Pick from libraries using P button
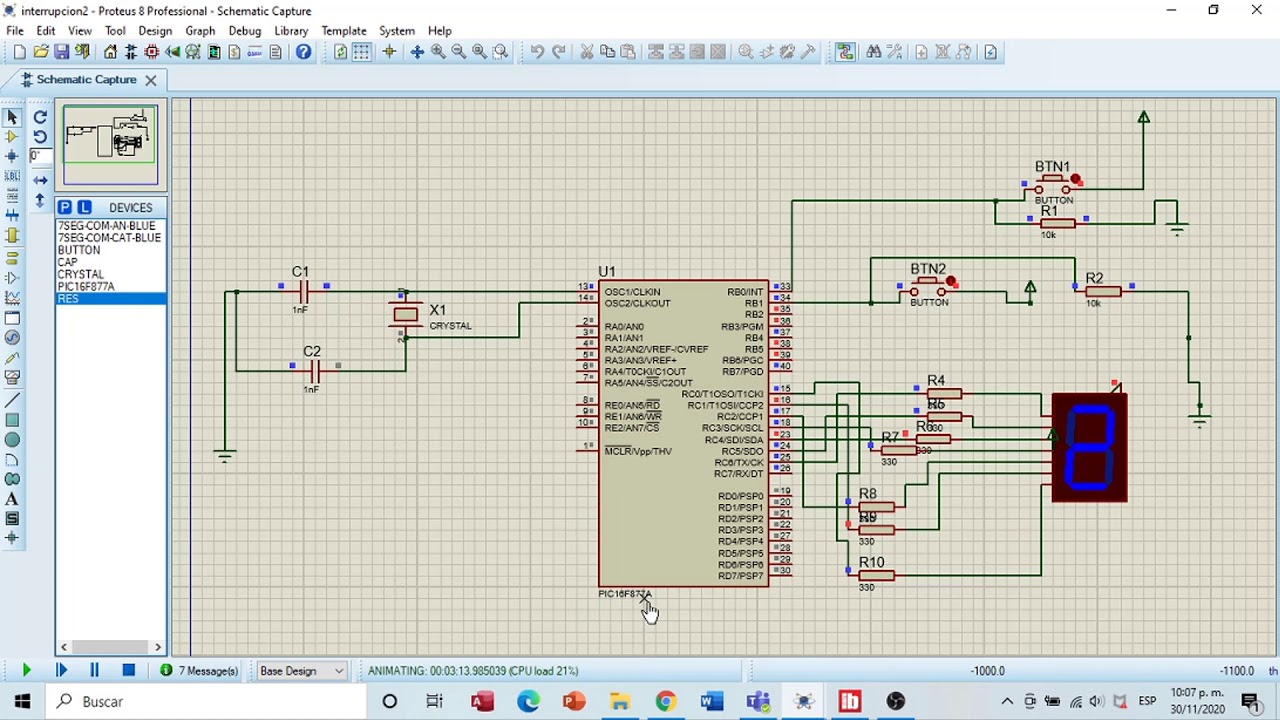 coord(64,207)
